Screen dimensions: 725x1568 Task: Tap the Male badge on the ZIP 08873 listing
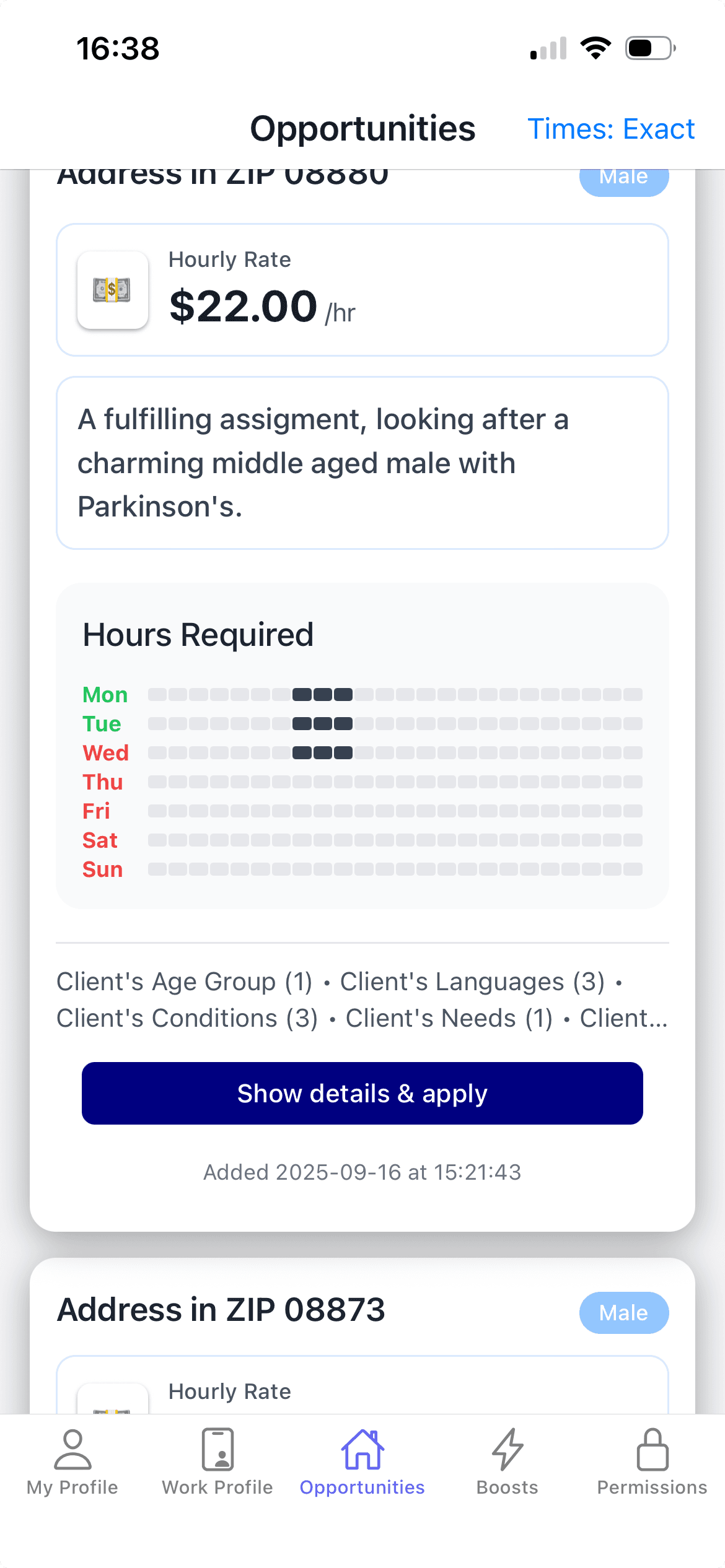pyautogui.click(x=623, y=1313)
